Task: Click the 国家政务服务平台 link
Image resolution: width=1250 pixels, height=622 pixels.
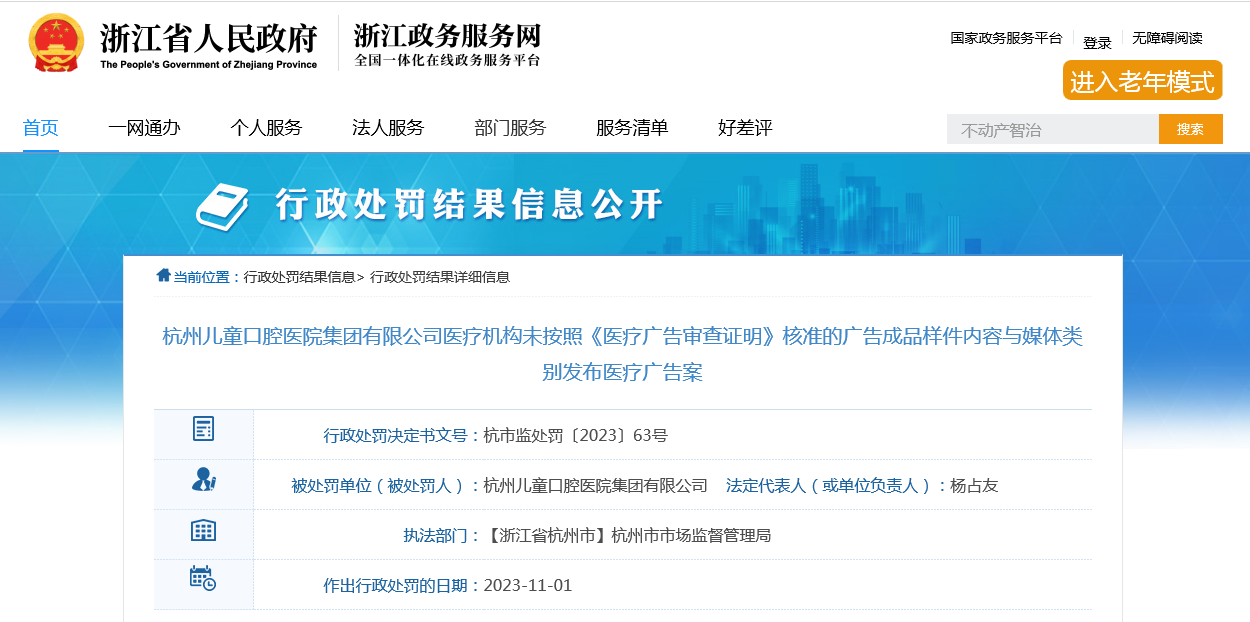Action: point(1006,38)
